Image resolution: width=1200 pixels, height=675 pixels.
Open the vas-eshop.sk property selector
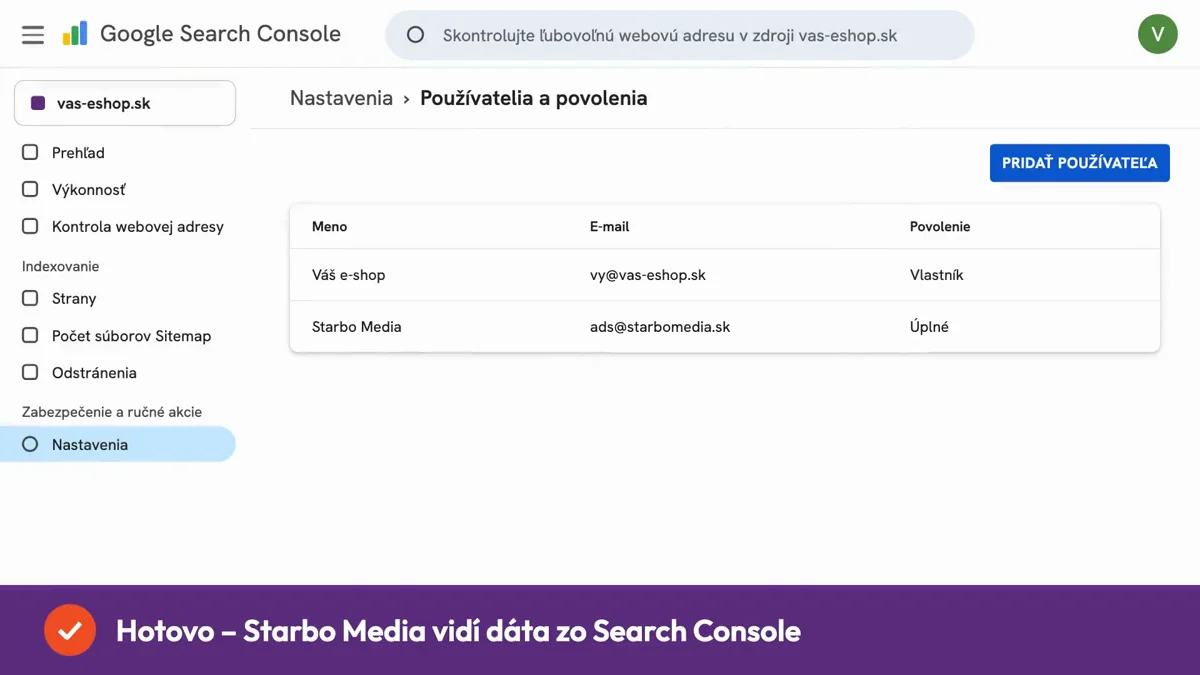[125, 103]
